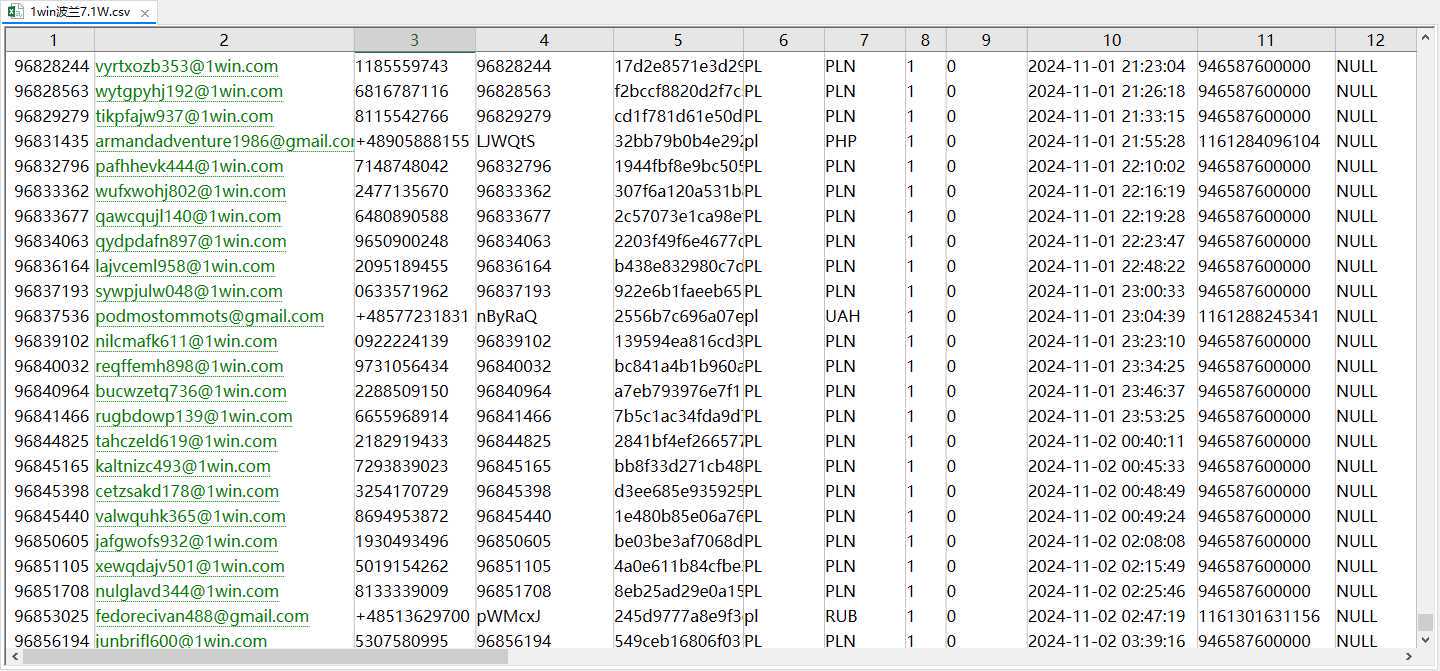The height and width of the screenshot is (671, 1440).
Task: Select column header 5
Action: (x=678, y=40)
